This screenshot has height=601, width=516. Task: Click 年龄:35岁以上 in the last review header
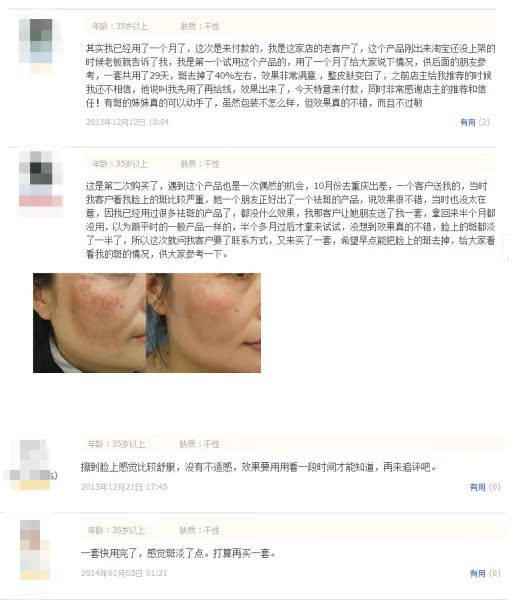pyautogui.click(x=117, y=530)
